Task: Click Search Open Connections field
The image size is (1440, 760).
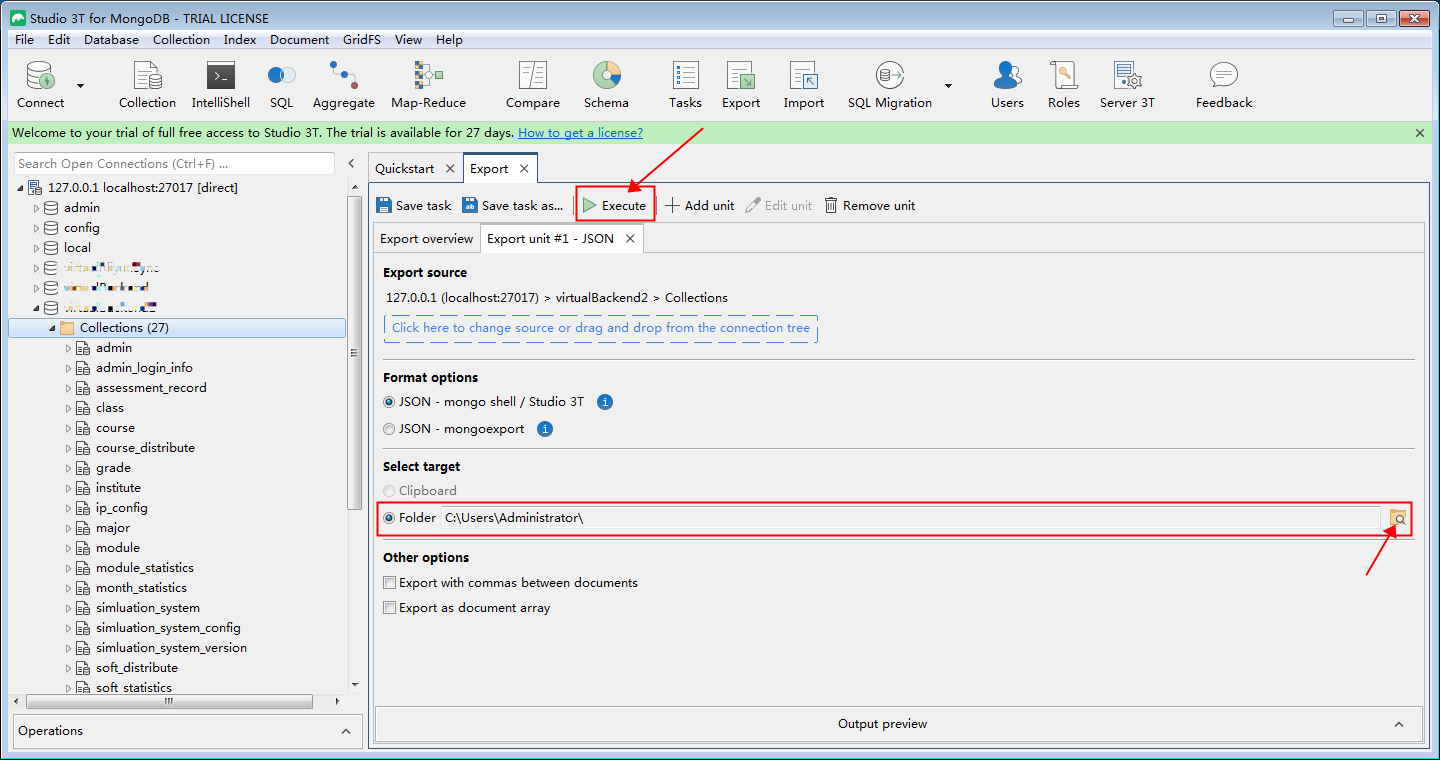Action: [x=175, y=163]
